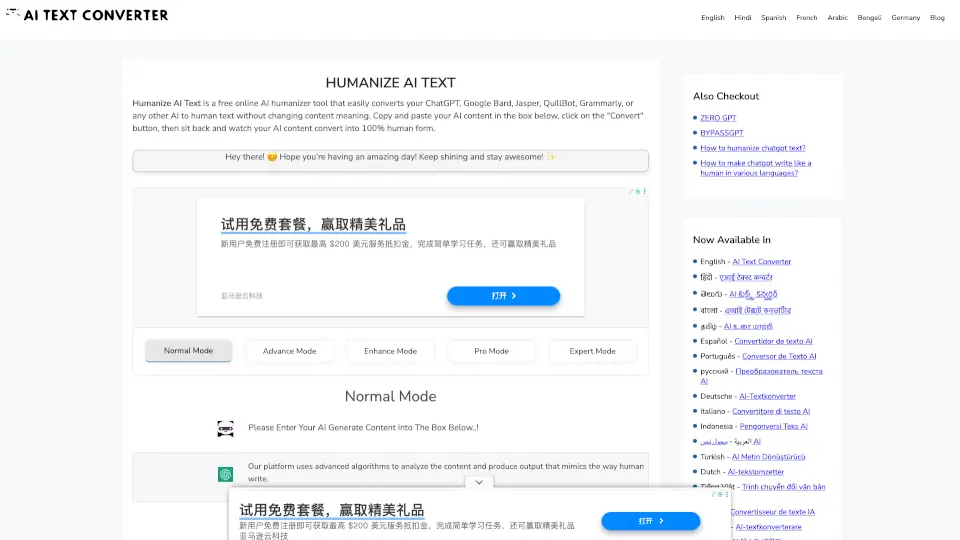Open 'How to make chatgpt write like a human' link
The height and width of the screenshot is (540, 960).
click(x=756, y=168)
